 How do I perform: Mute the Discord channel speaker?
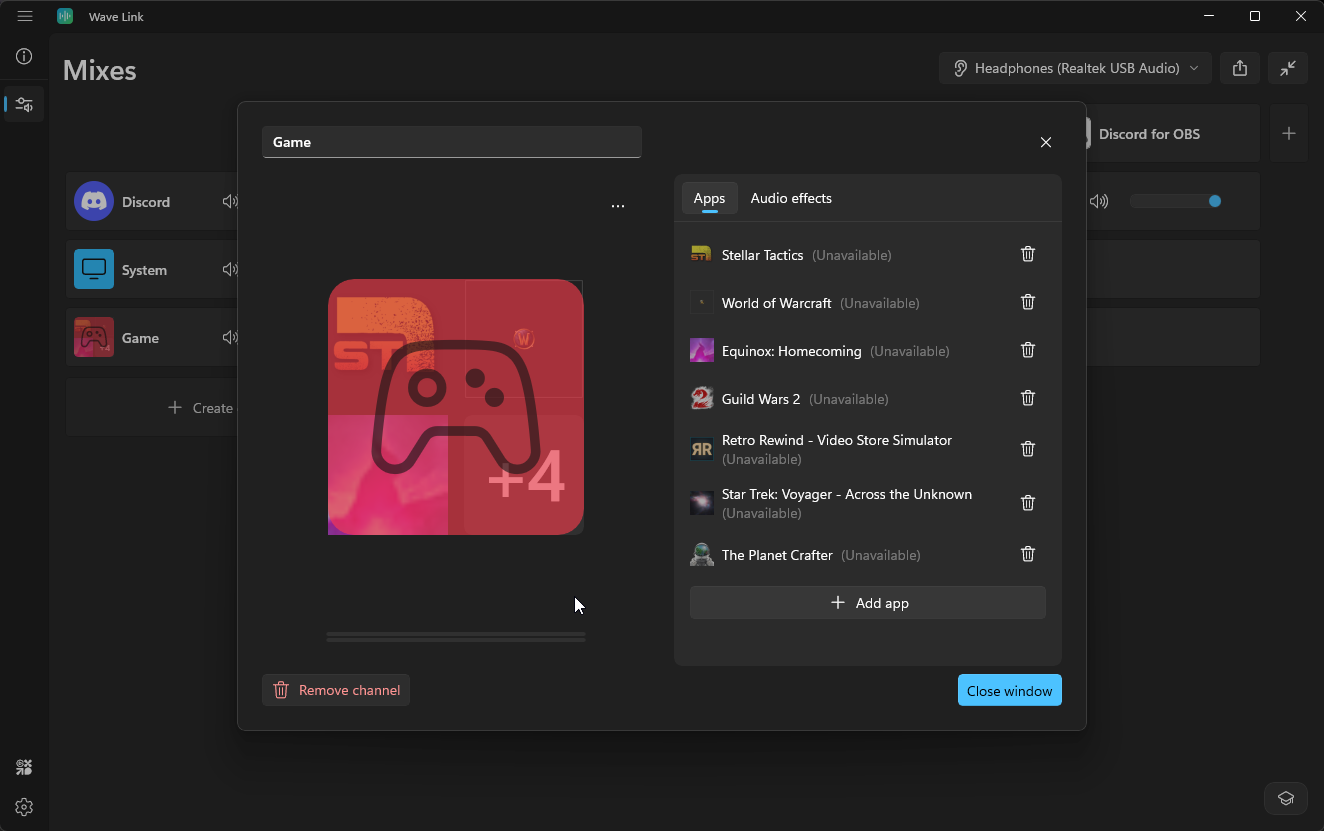click(x=230, y=202)
